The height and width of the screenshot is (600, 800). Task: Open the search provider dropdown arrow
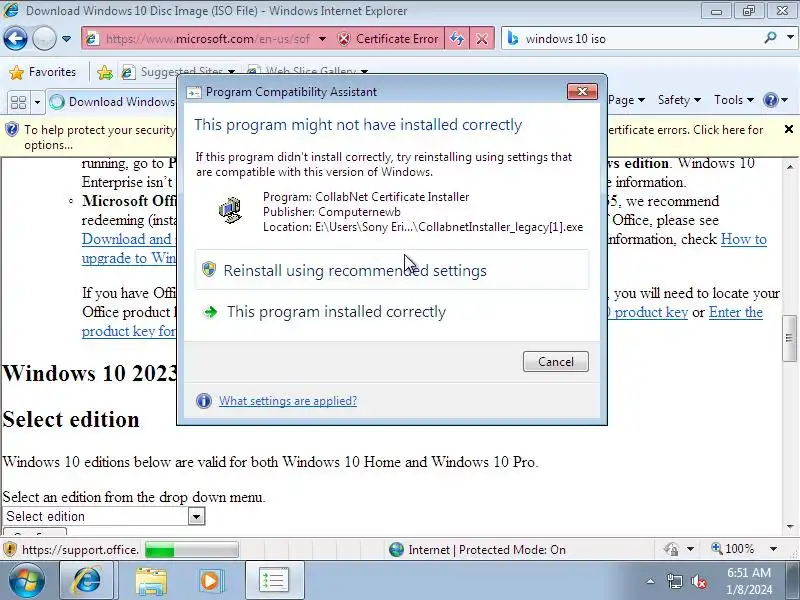point(790,38)
